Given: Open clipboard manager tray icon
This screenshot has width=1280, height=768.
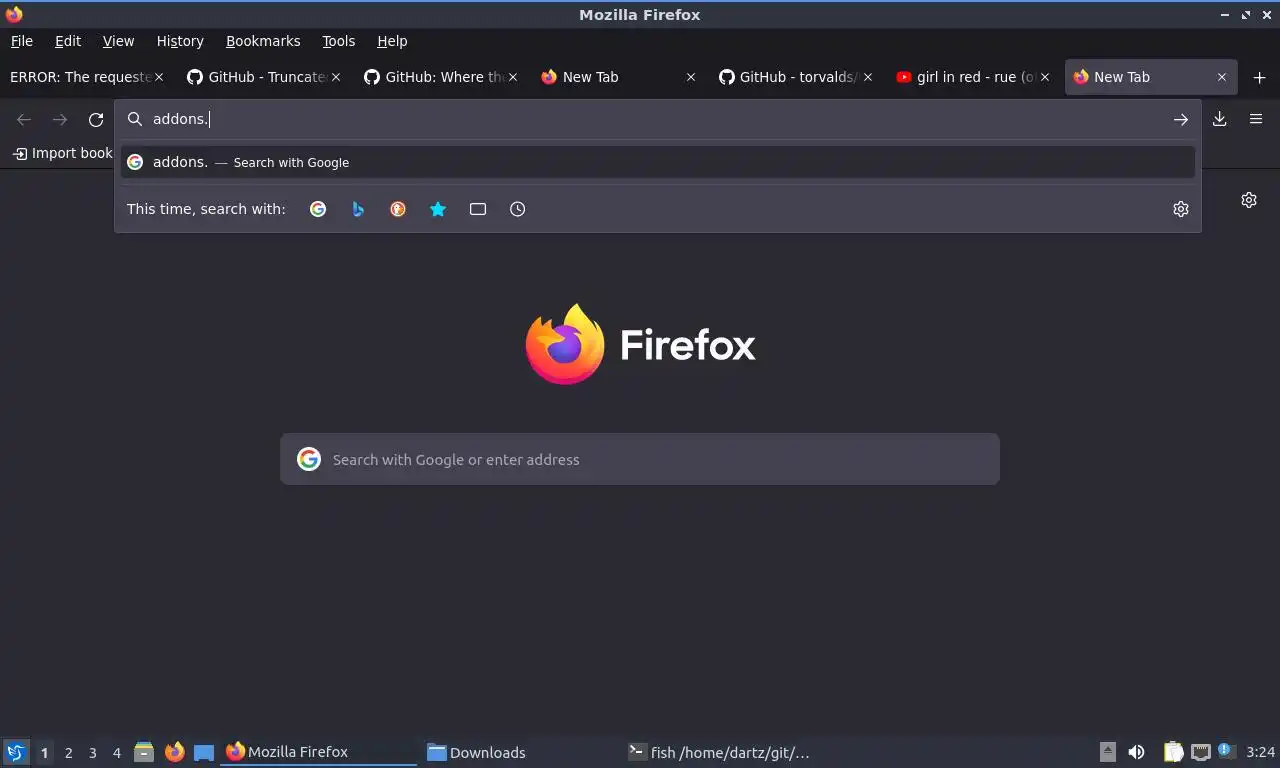Looking at the screenshot, I should (1173, 752).
